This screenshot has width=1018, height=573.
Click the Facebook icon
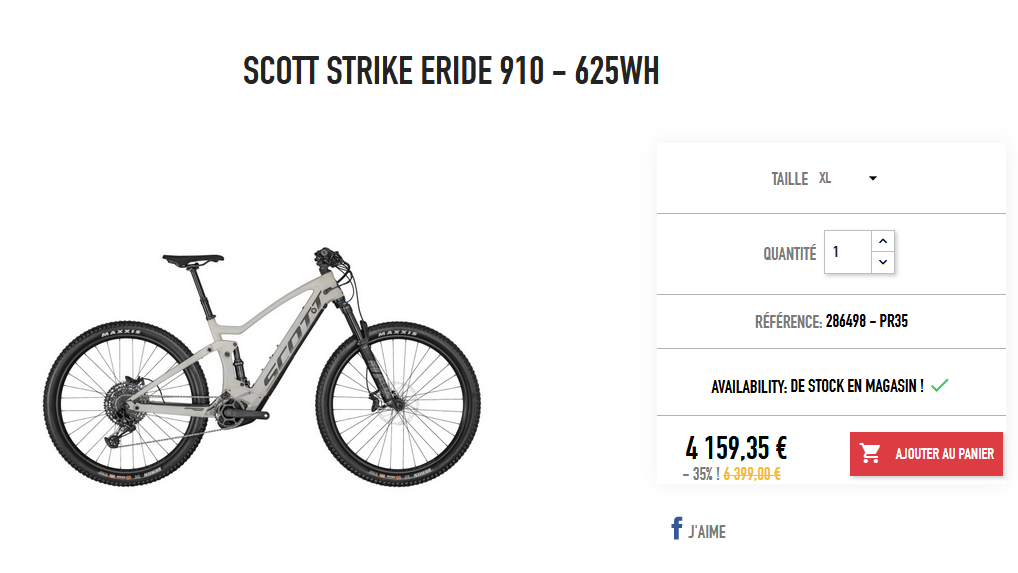pyautogui.click(x=676, y=529)
